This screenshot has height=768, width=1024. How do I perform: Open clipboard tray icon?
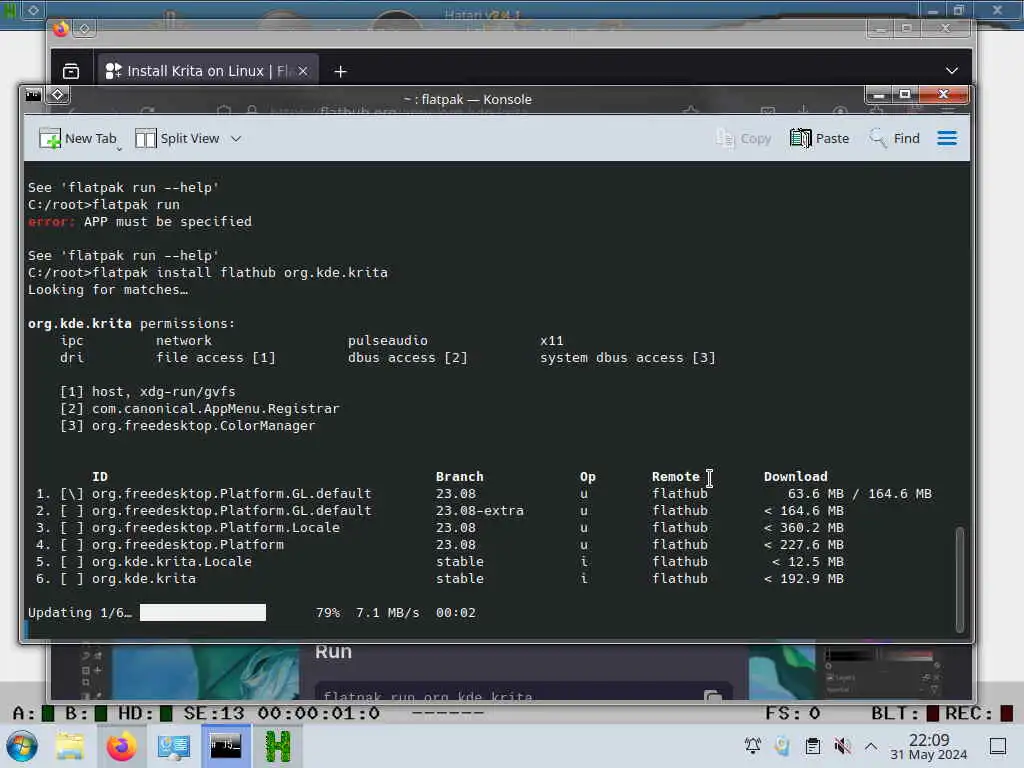[812, 745]
